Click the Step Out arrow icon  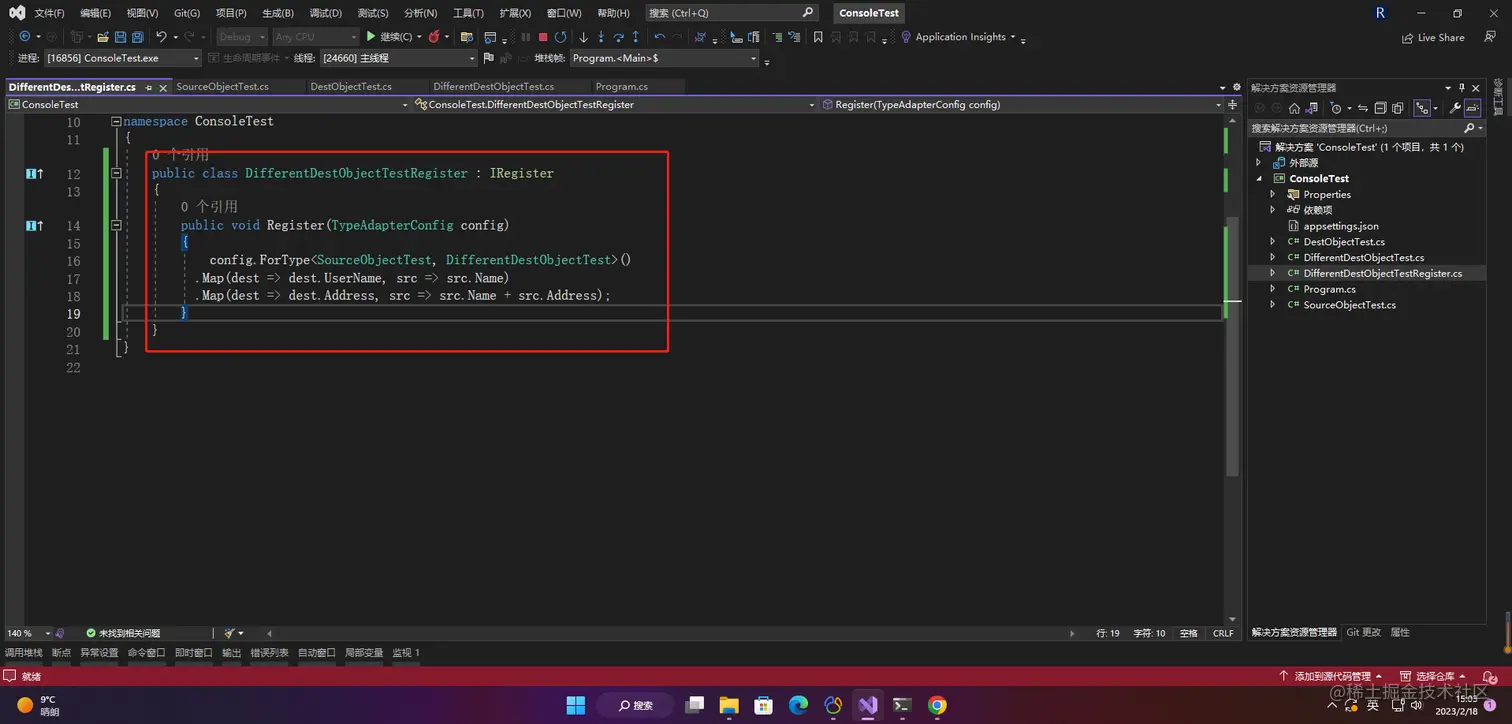636,37
